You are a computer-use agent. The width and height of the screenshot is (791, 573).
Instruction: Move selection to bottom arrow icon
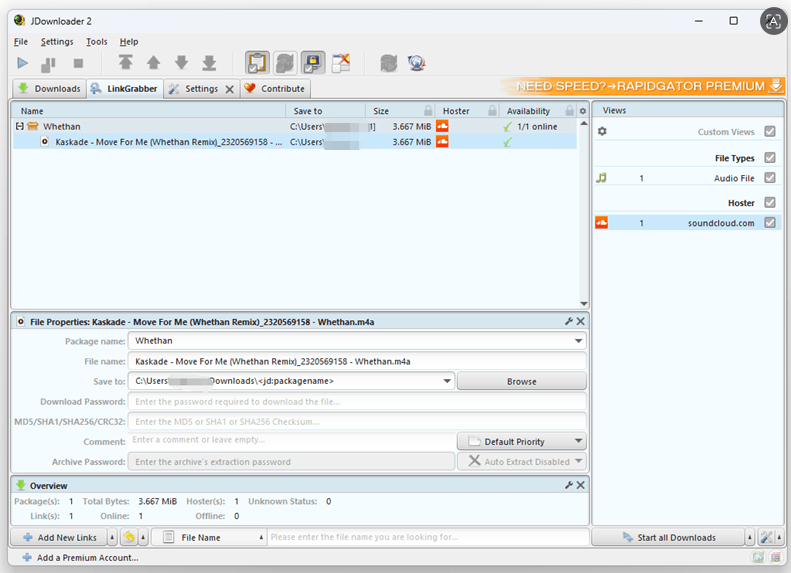(x=209, y=63)
